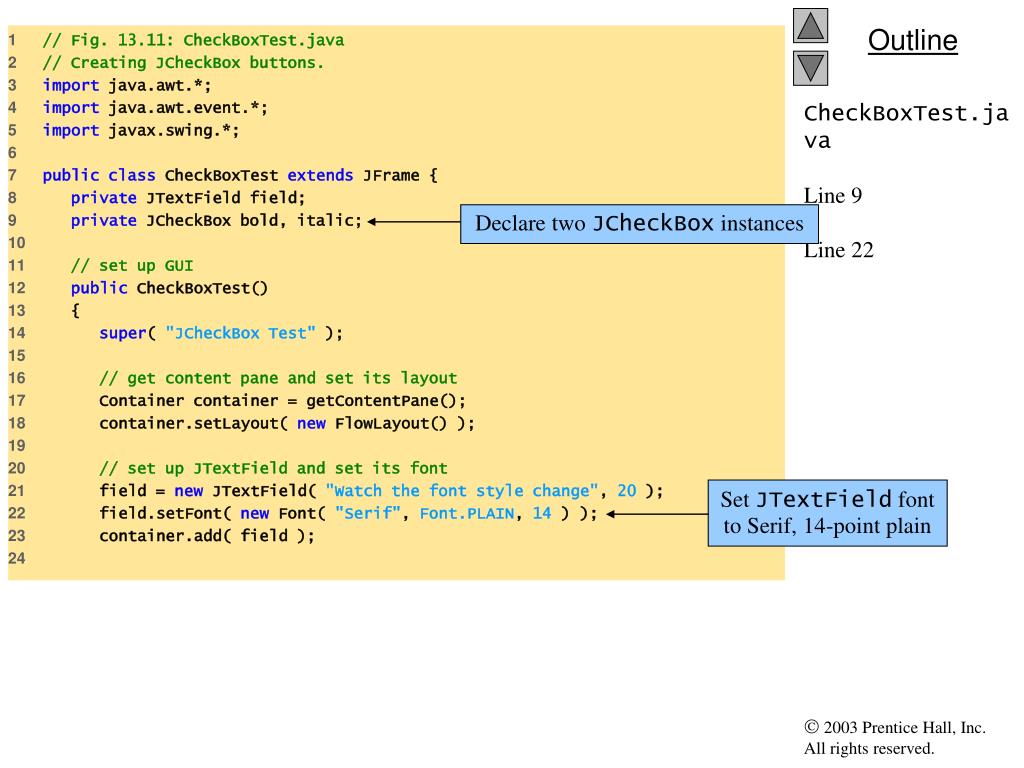Click the Fig. 13.11 comment on line 1
This screenshot has width=1024, height=768.
[x=193, y=40]
